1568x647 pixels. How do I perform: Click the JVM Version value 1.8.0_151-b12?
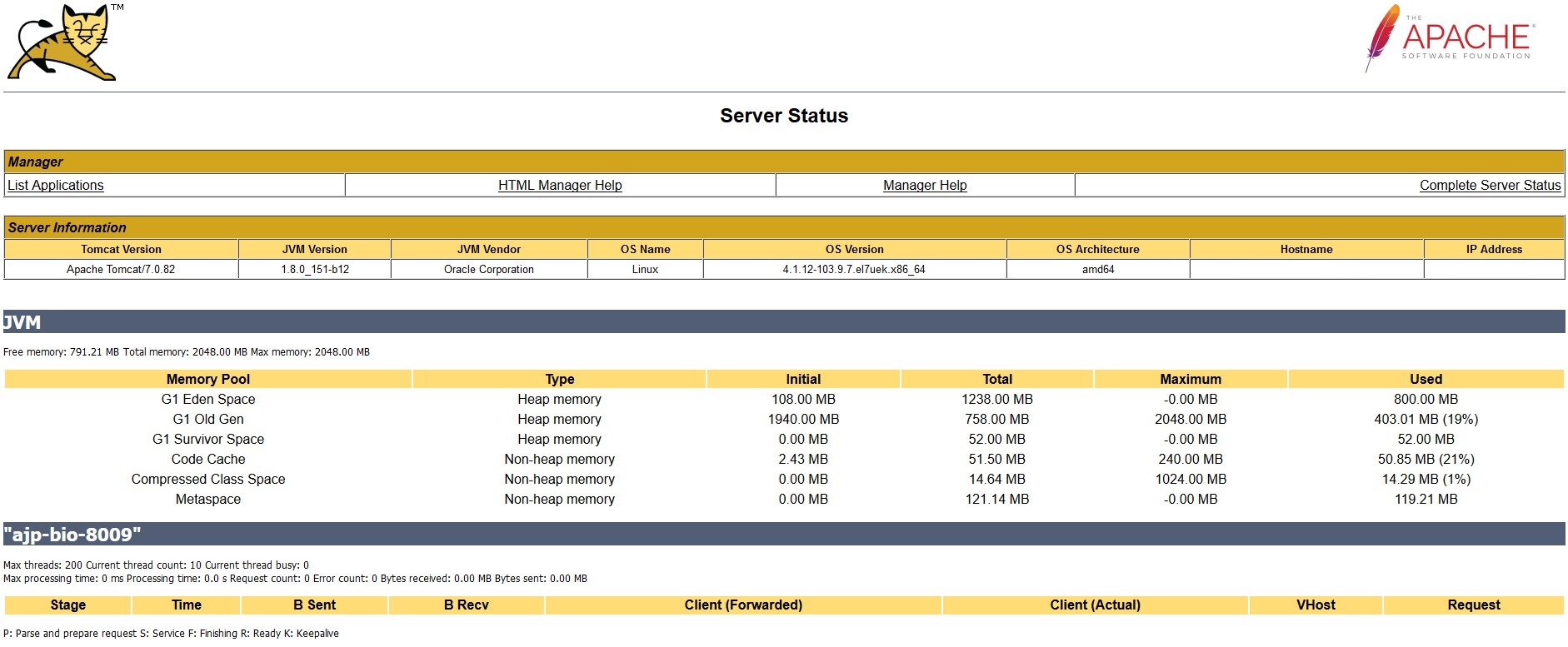click(x=315, y=269)
